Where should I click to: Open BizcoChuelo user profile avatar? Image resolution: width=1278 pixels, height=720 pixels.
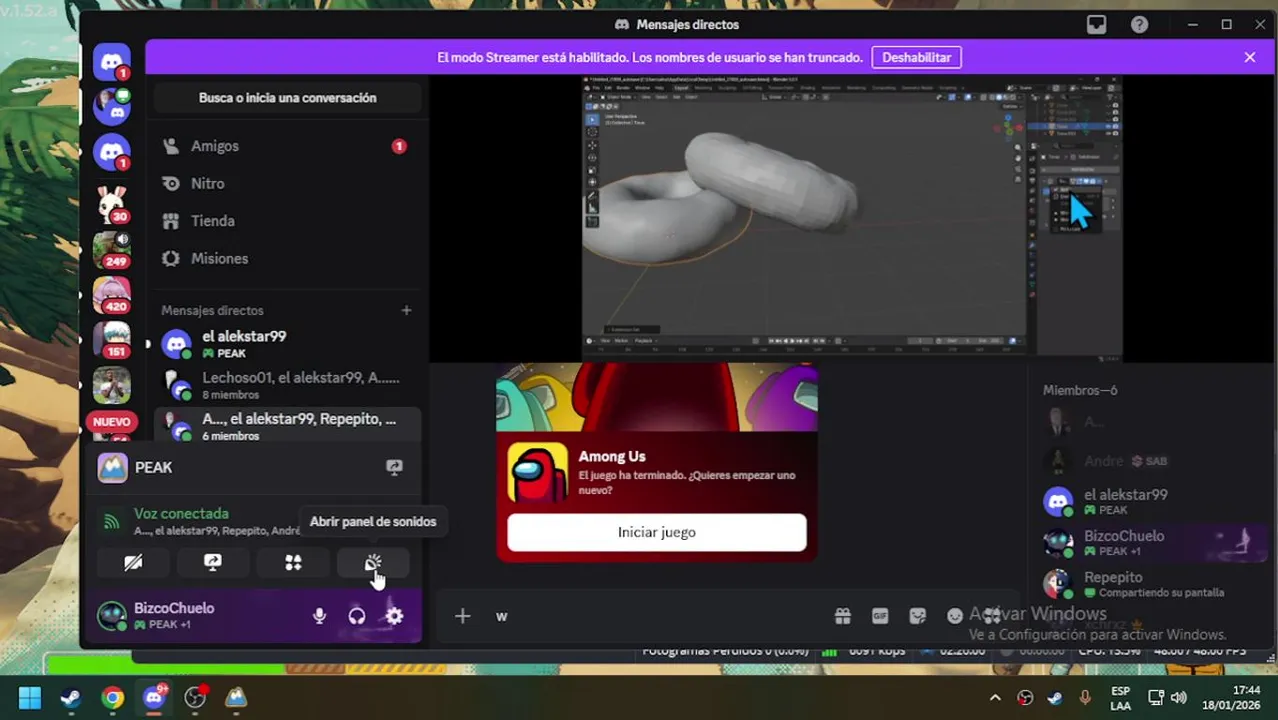[112, 615]
